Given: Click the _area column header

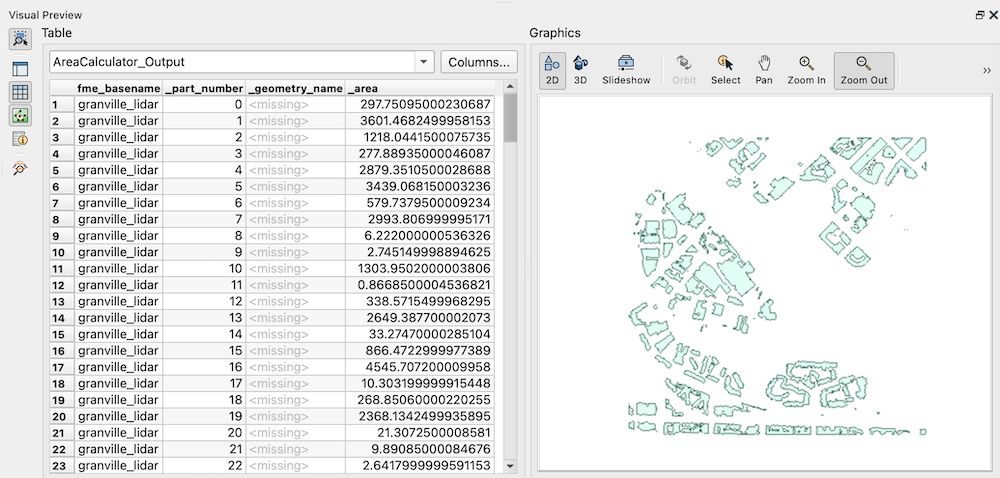Looking at the screenshot, I should click(x=420, y=88).
